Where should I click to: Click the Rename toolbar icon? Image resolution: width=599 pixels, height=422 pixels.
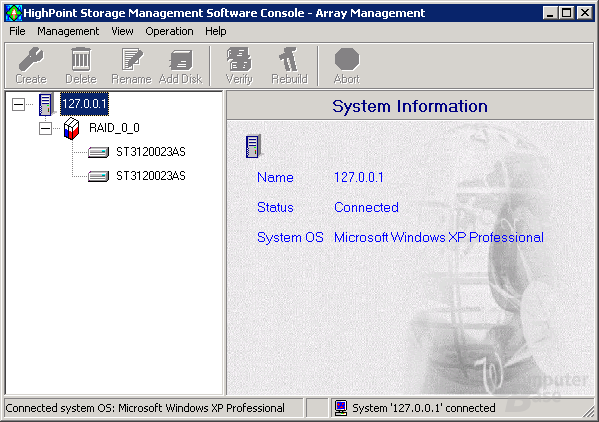[132, 59]
